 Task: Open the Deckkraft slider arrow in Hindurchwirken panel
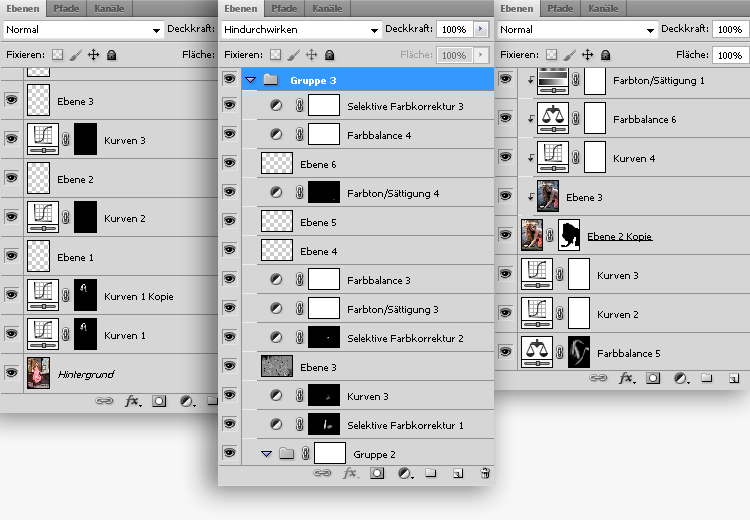[x=480, y=30]
